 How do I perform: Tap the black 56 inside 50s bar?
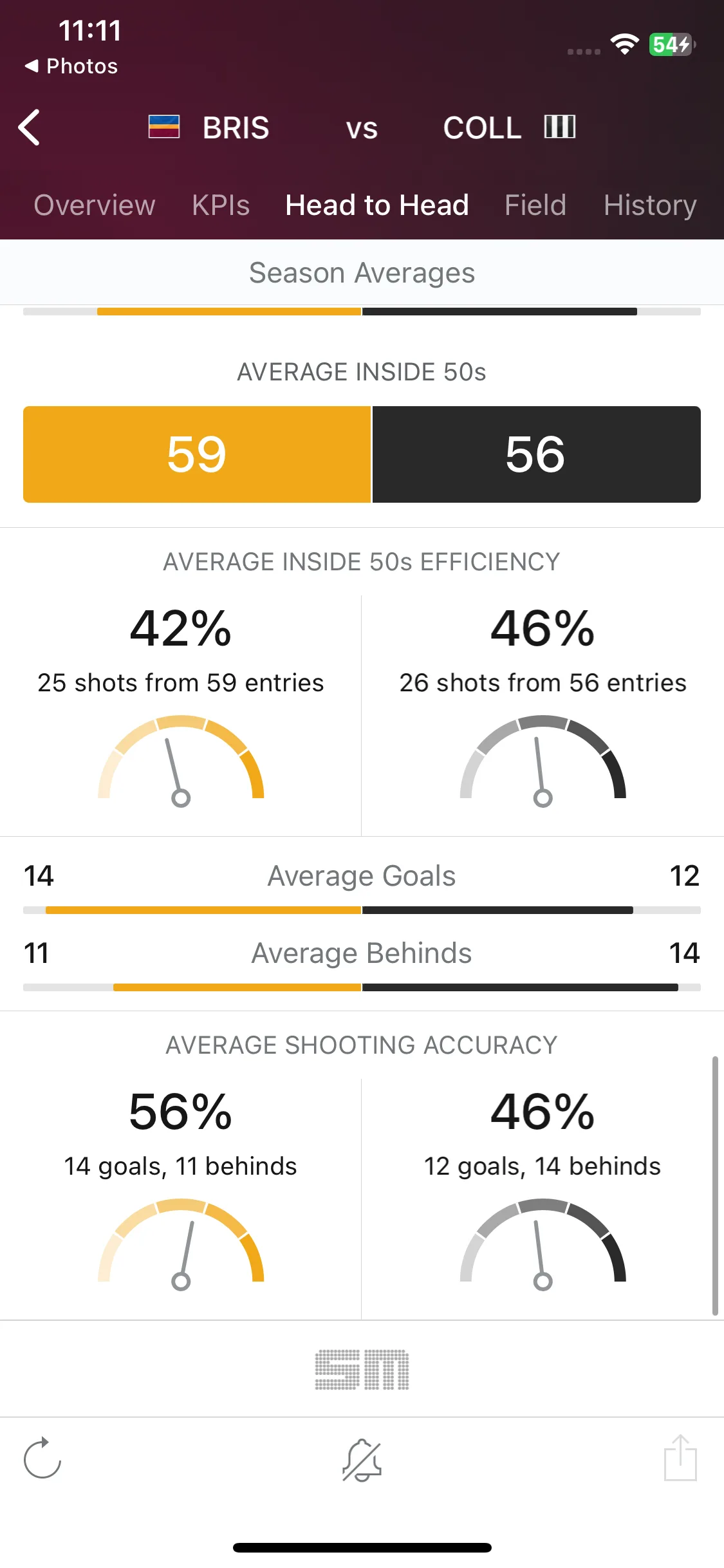point(537,454)
